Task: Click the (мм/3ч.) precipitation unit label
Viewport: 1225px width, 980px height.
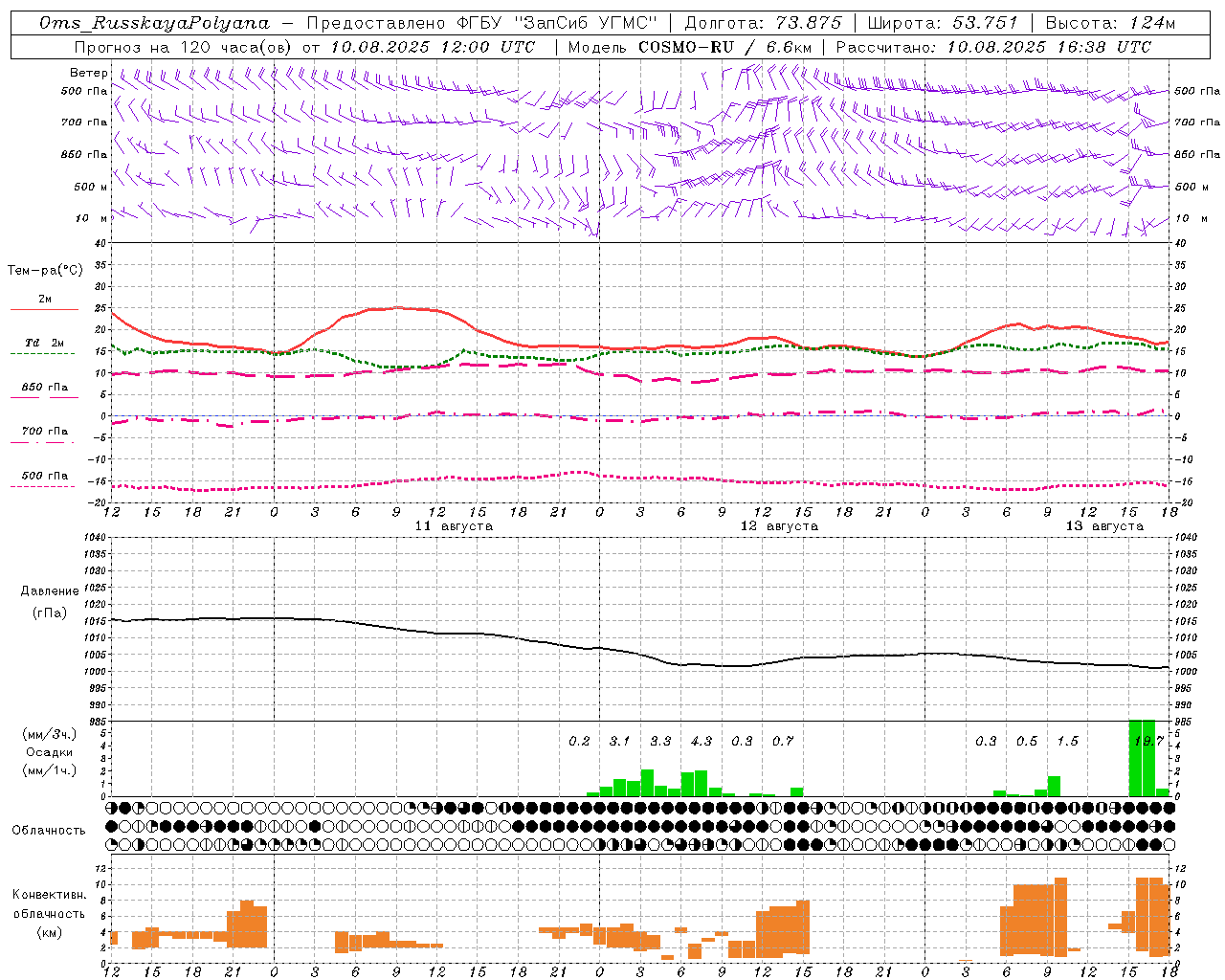Action: click(49, 734)
